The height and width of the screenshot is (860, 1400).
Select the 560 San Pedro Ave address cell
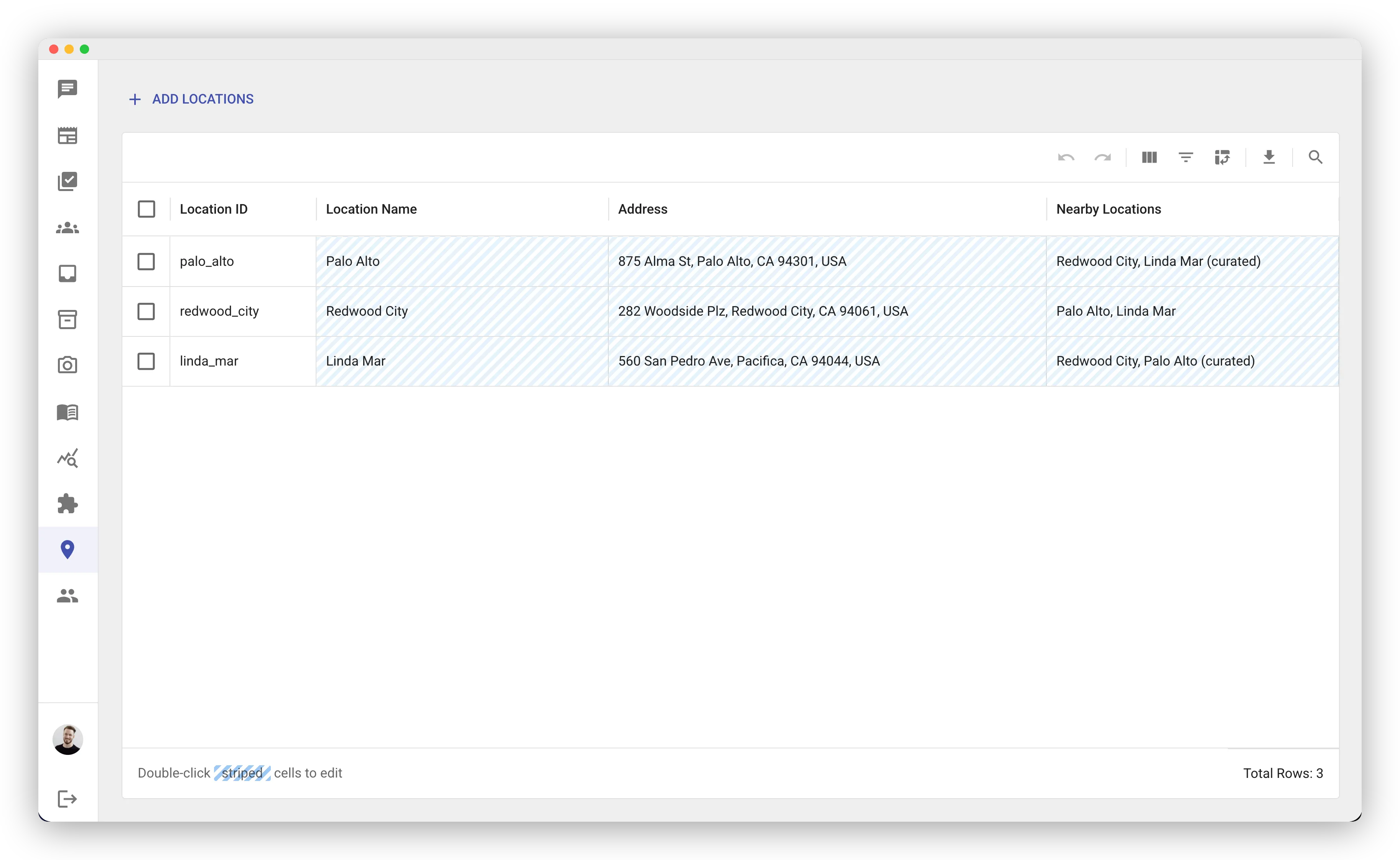click(x=827, y=361)
